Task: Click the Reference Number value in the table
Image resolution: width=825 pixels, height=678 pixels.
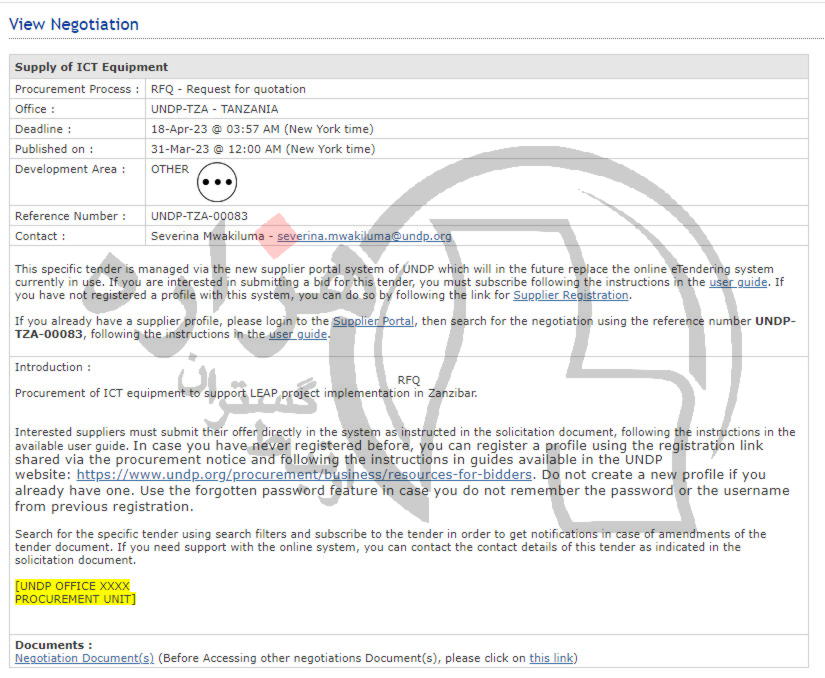Action: pos(199,216)
